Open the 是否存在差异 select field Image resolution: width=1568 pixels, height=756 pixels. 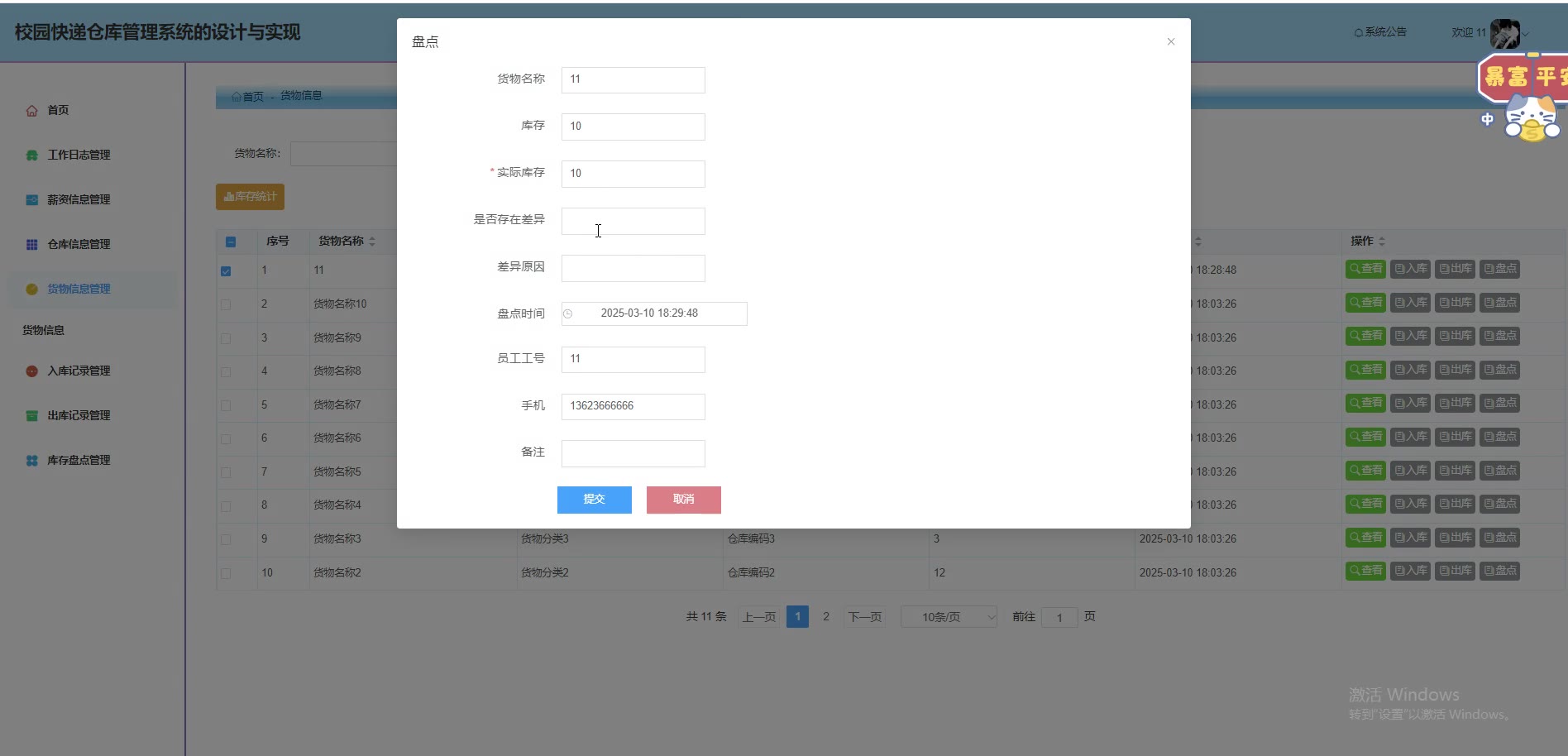click(x=633, y=221)
